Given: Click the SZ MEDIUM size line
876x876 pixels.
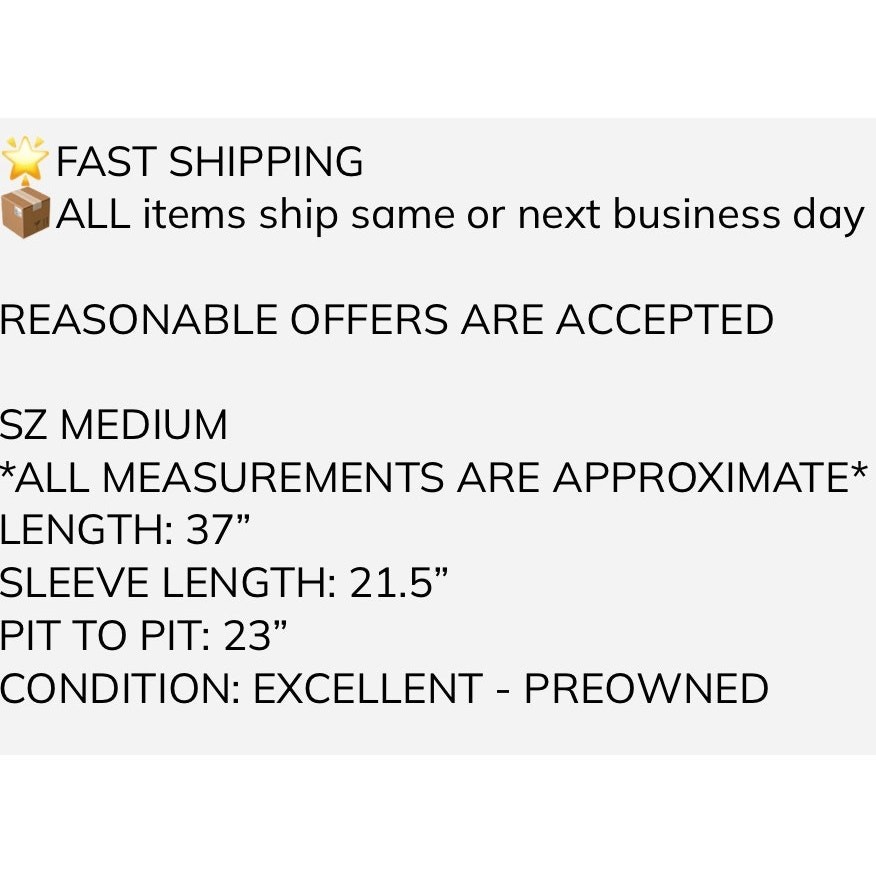Looking at the screenshot, I should (113, 425).
